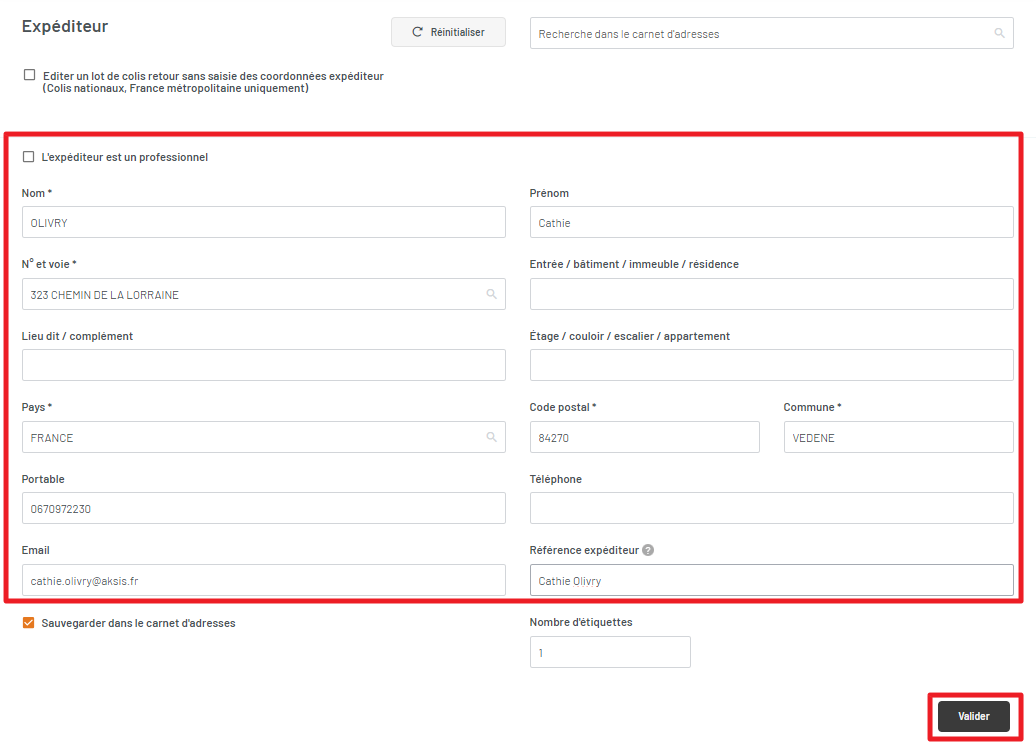The image size is (1036, 752).
Task: Click the Code postal field 84270
Action: [645, 437]
